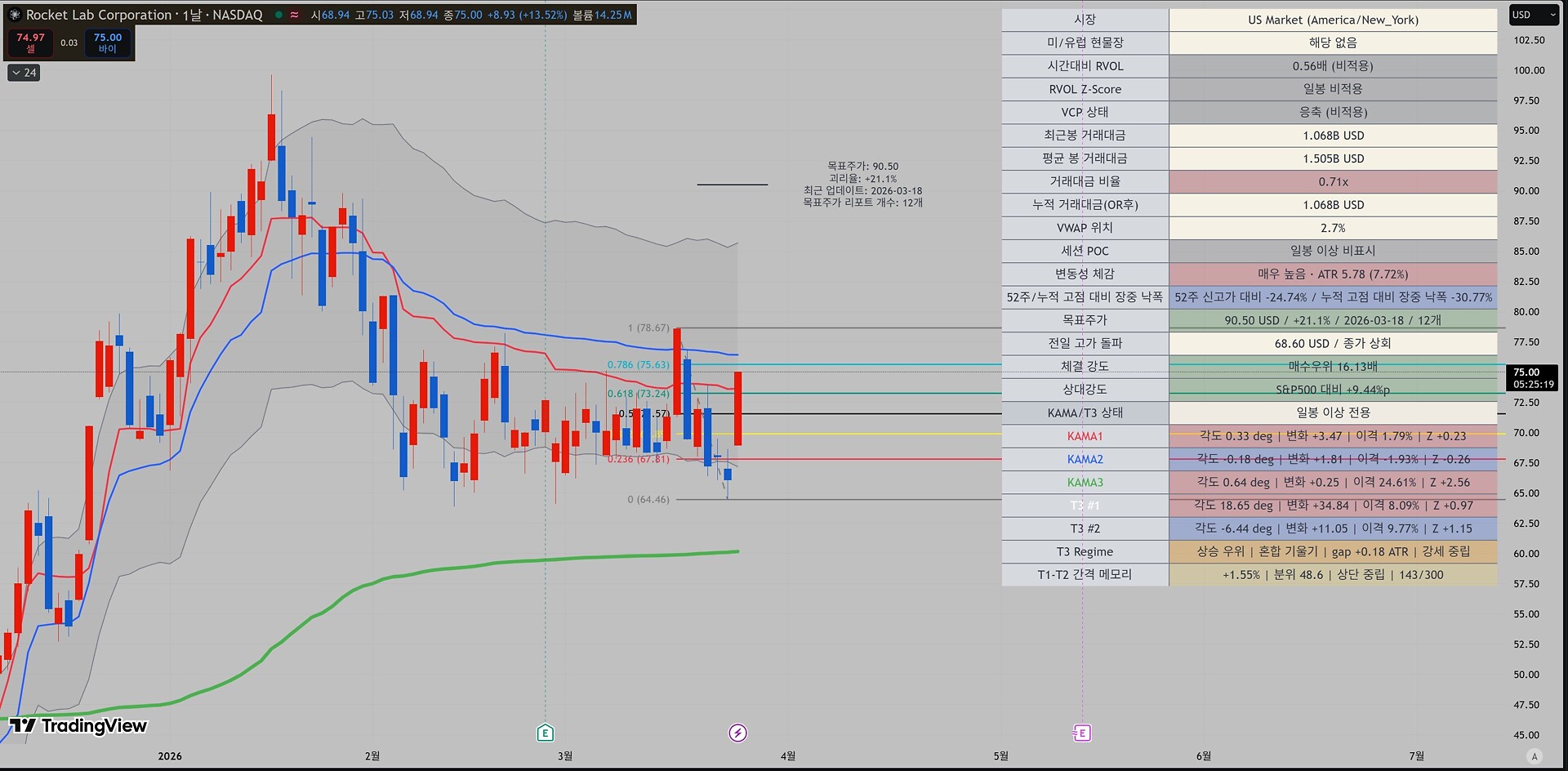Click the chart annotation '괴리율: +21.1%'
1568x771 pixels.
pyautogui.click(x=862, y=178)
